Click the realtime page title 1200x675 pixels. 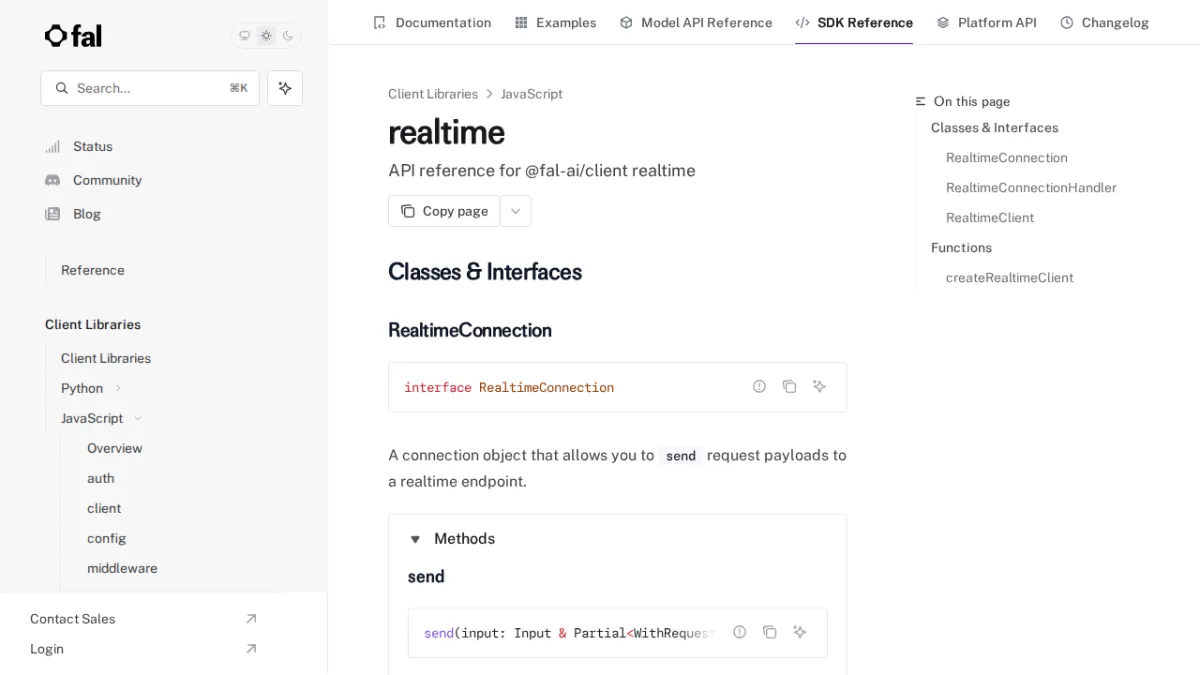point(446,132)
